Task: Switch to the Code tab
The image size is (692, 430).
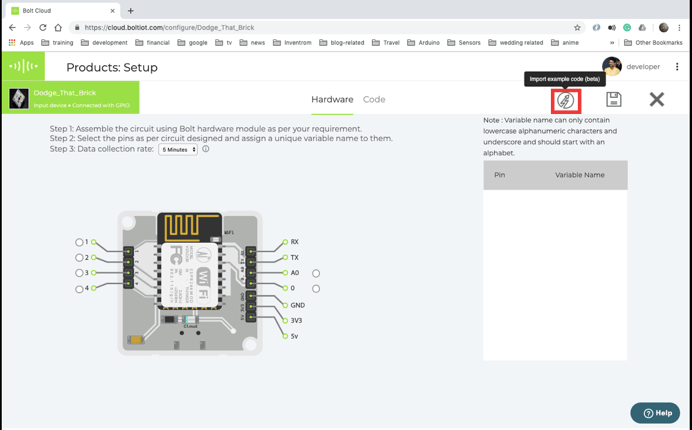Action: click(x=374, y=99)
